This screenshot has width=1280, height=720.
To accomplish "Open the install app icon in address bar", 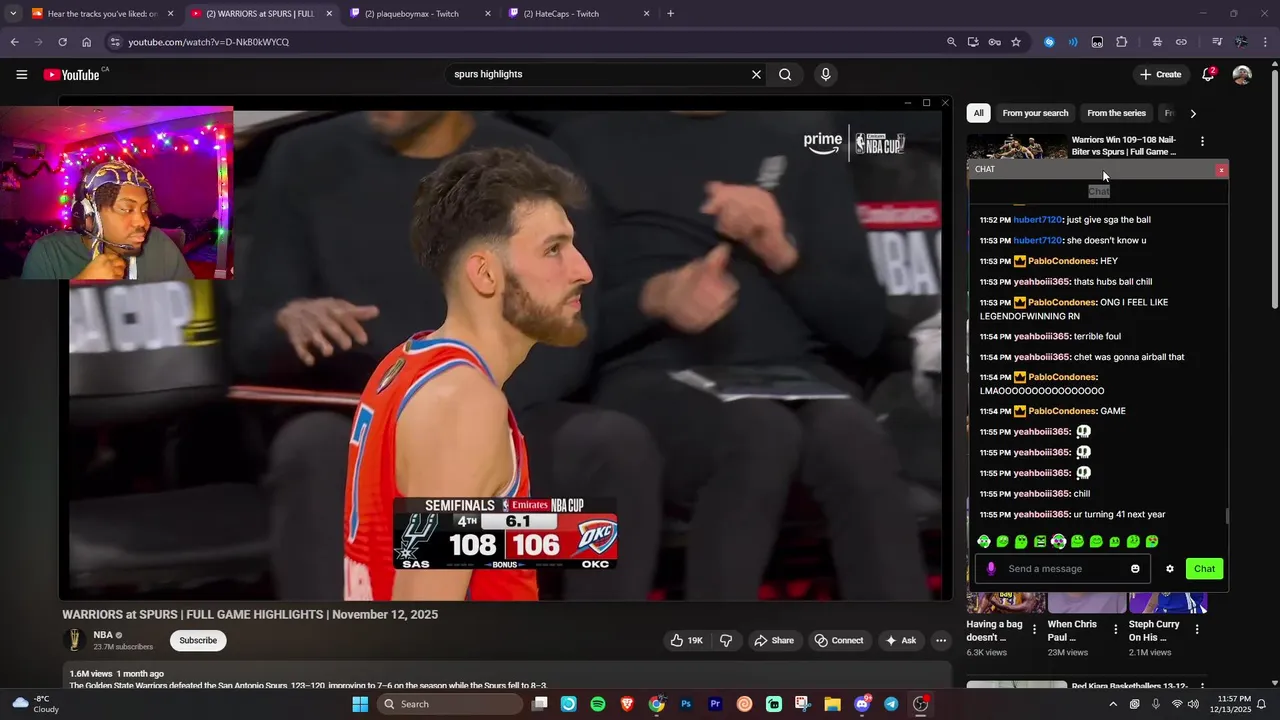I will 973,42.
